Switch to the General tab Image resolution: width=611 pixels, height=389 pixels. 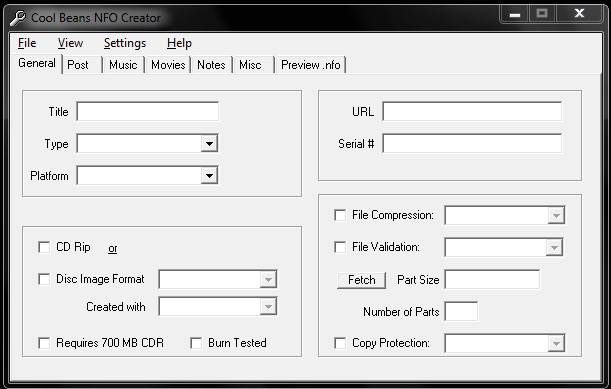click(37, 63)
